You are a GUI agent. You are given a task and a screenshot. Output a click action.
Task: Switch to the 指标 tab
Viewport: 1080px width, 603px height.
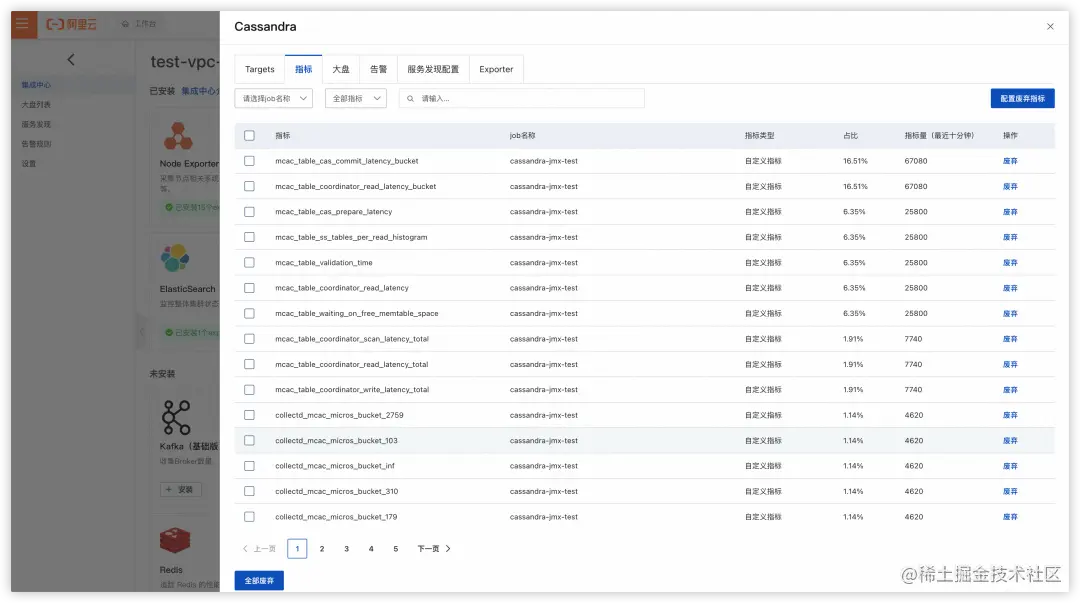(x=303, y=69)
